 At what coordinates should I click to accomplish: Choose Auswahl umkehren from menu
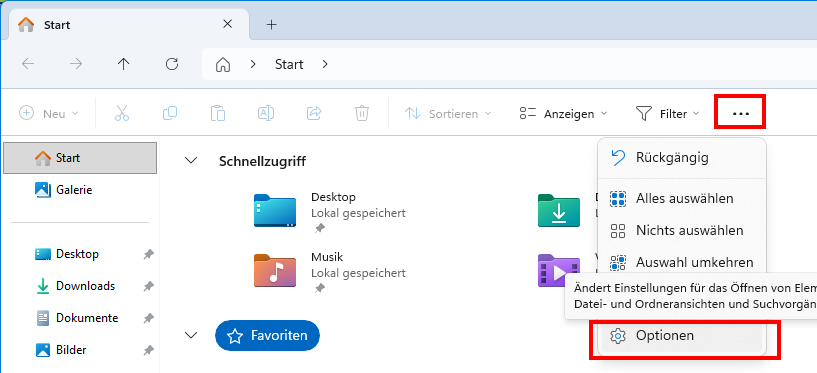(682, 262)
